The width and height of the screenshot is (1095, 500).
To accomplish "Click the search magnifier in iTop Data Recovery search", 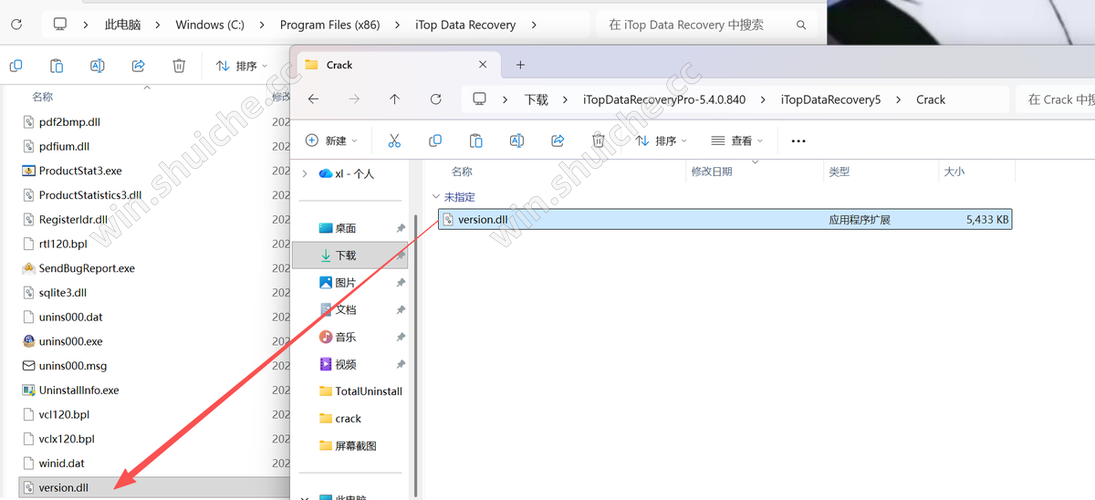I will click(801, 24).
